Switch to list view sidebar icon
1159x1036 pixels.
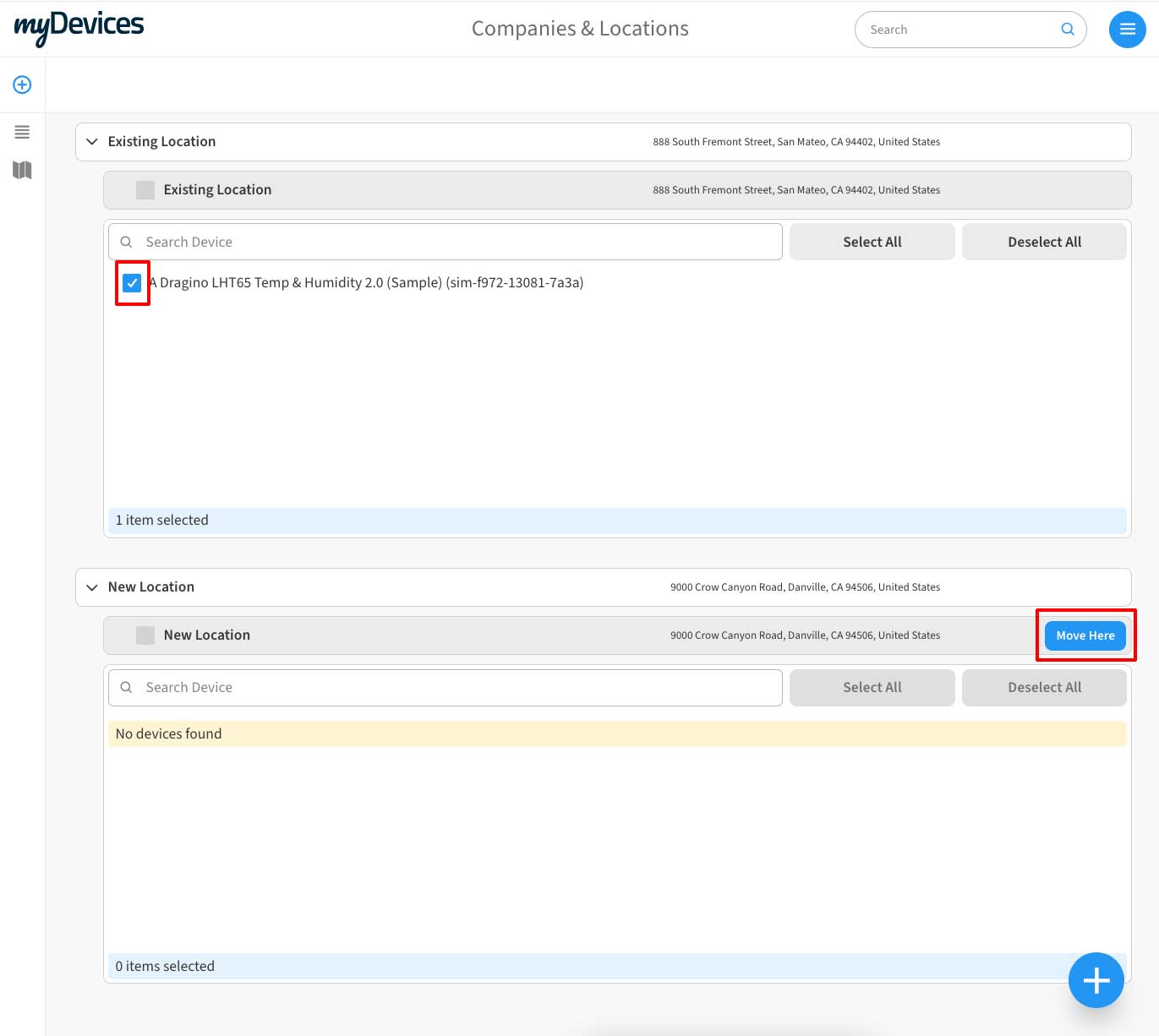(x=22, y=132)
